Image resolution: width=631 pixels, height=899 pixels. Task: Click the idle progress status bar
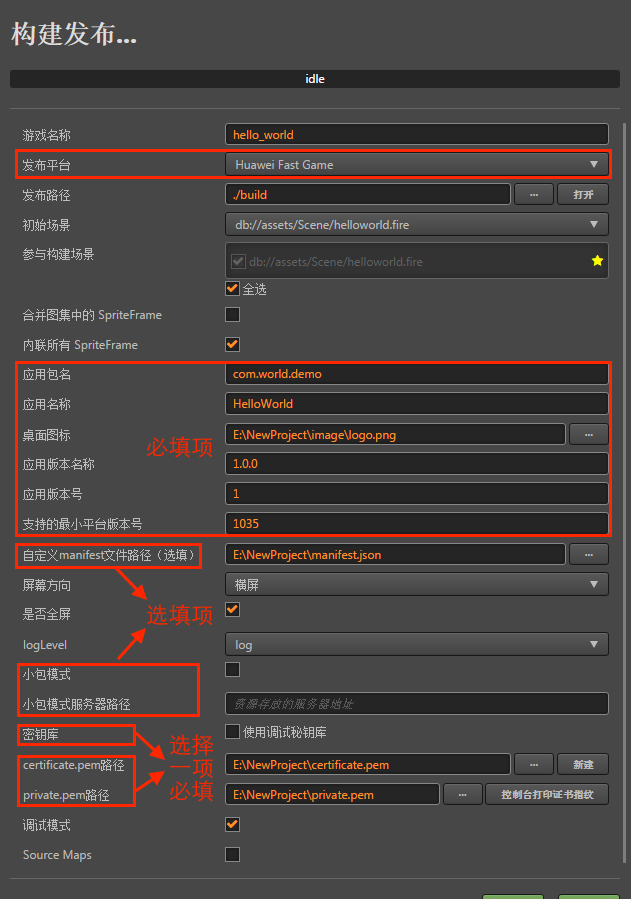click(315, 79)
